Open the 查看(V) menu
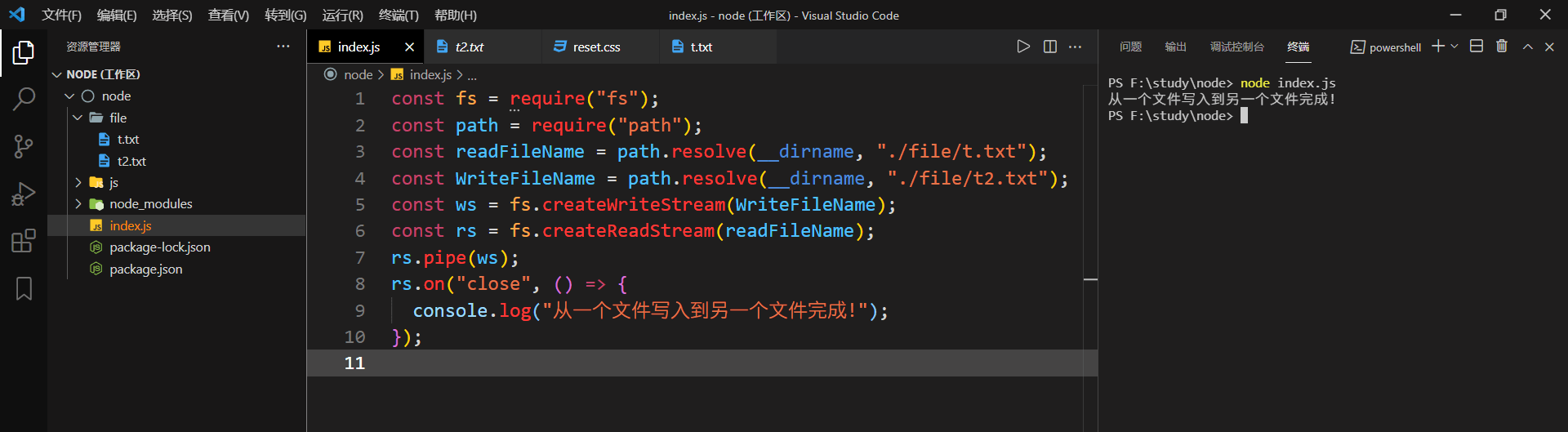Image resolution: width=1568 pixels, height=432 pixels. tap(229, 15)
